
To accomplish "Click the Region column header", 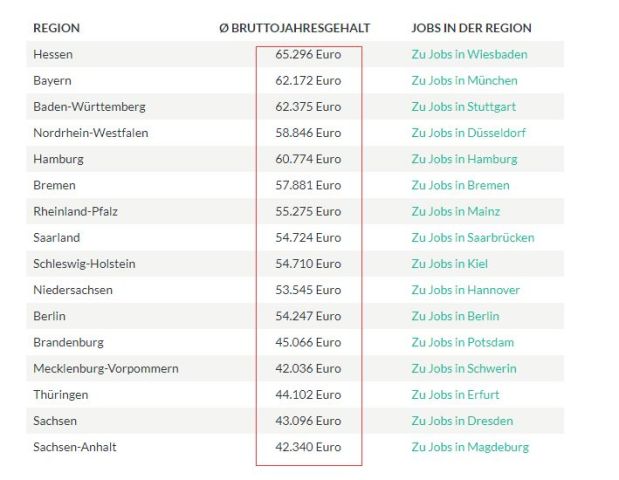I will (56, 28).
